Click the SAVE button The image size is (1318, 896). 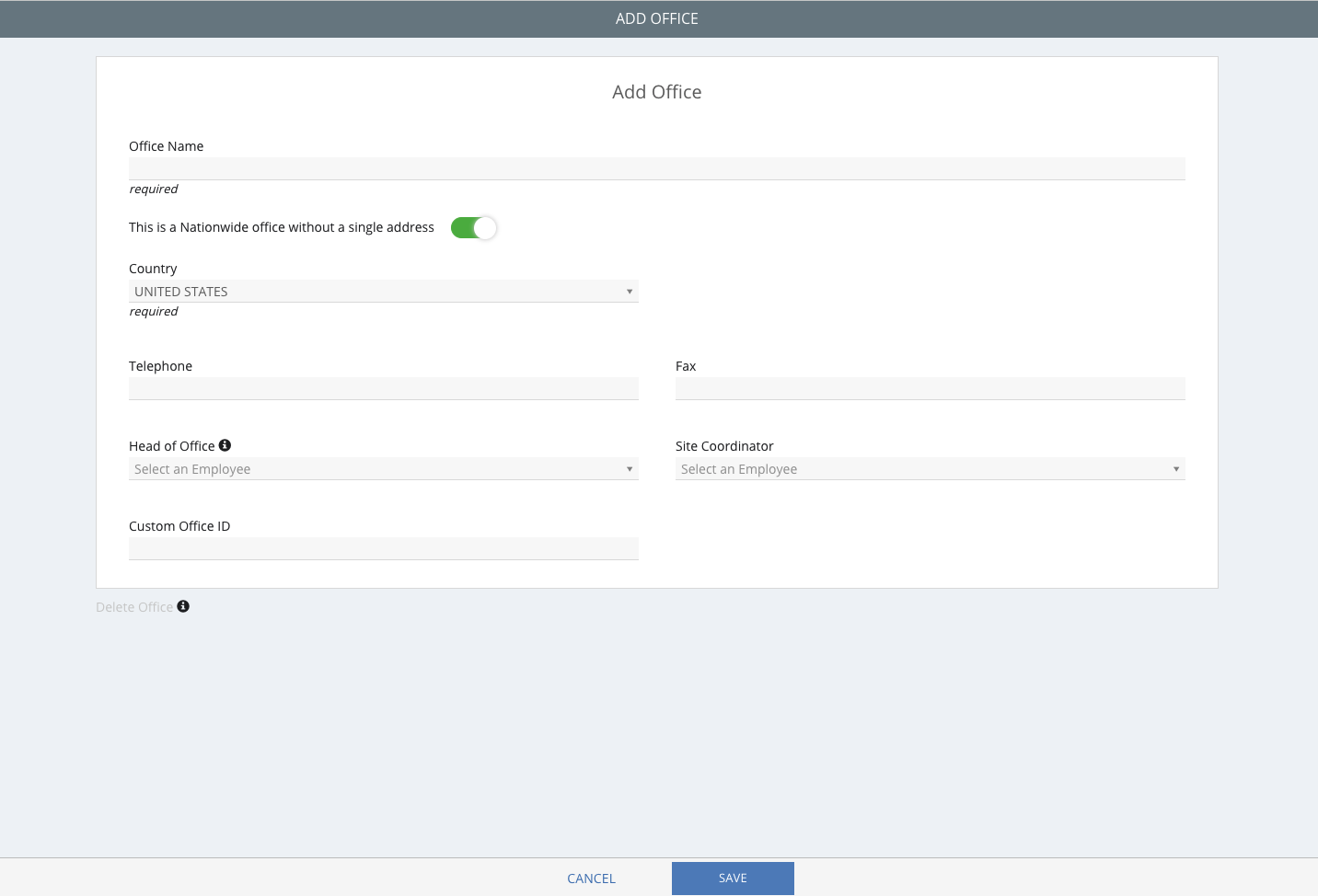[x=733, y=879]
